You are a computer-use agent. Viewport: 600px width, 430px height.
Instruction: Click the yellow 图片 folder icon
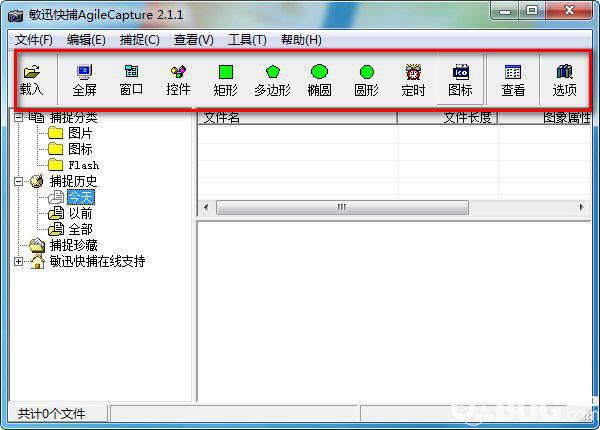pyautogui.click(x=55, y=133)
